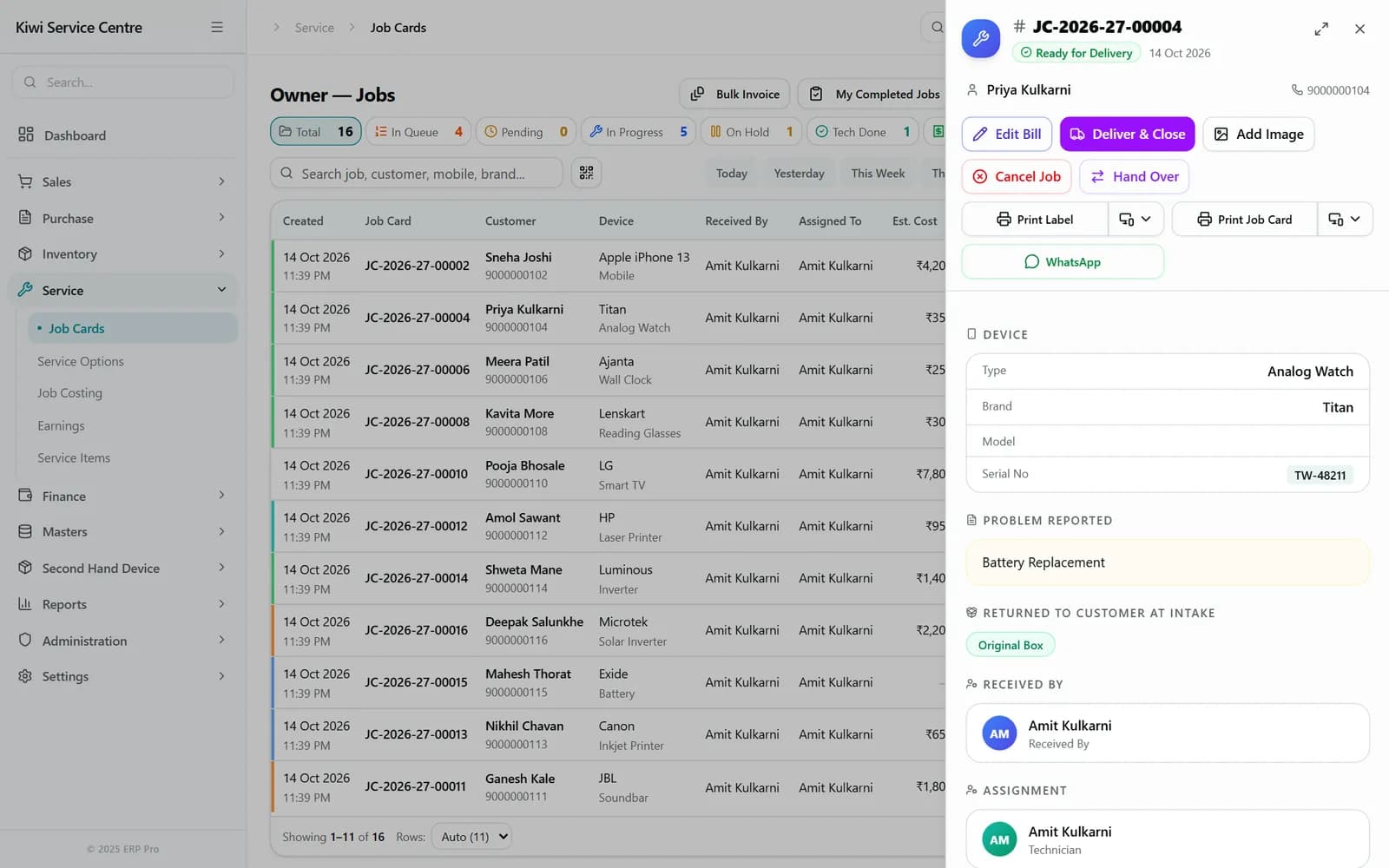Click the Dashboard grid icon
The image size is (1389, 868).
26,135
